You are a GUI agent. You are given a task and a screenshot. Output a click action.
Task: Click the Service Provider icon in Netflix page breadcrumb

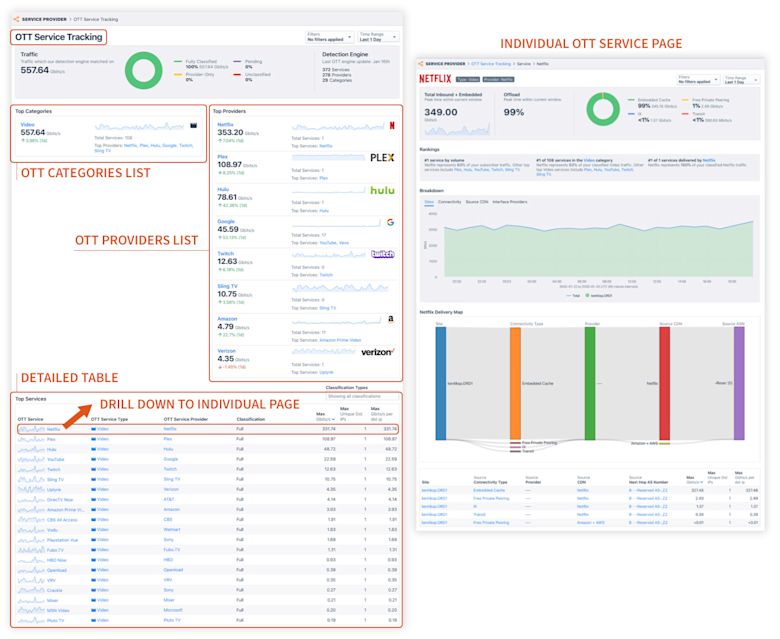(420, 64)
